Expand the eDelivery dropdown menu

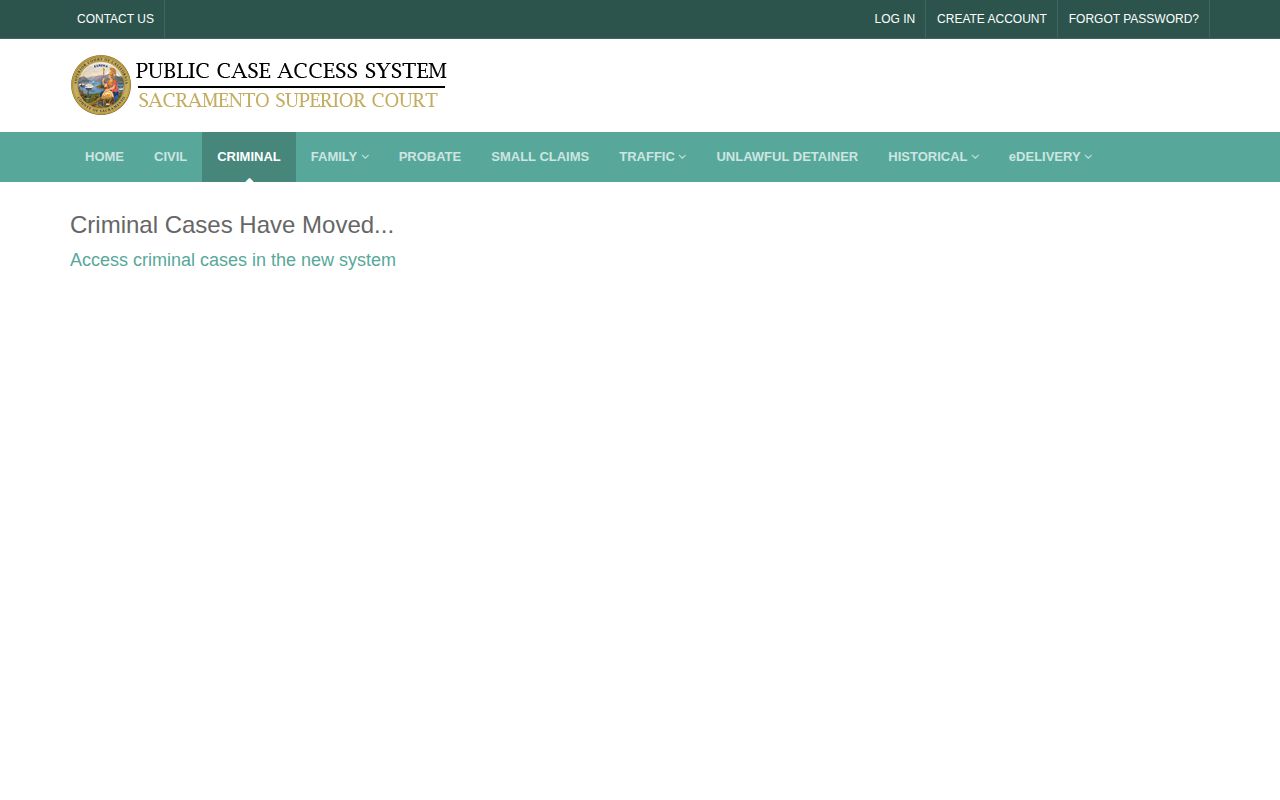[1050, 157]
